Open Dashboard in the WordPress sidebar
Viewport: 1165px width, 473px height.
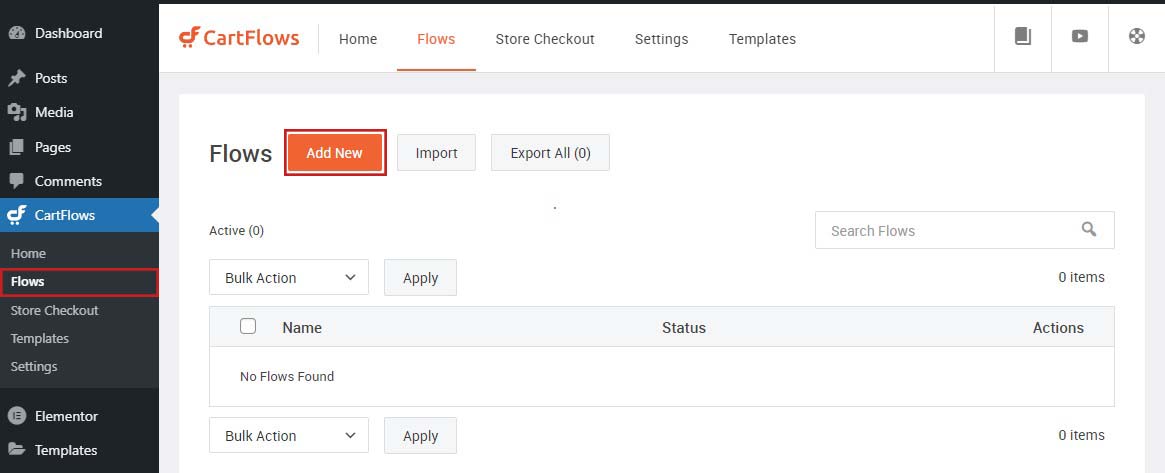[x=68, y=33]
